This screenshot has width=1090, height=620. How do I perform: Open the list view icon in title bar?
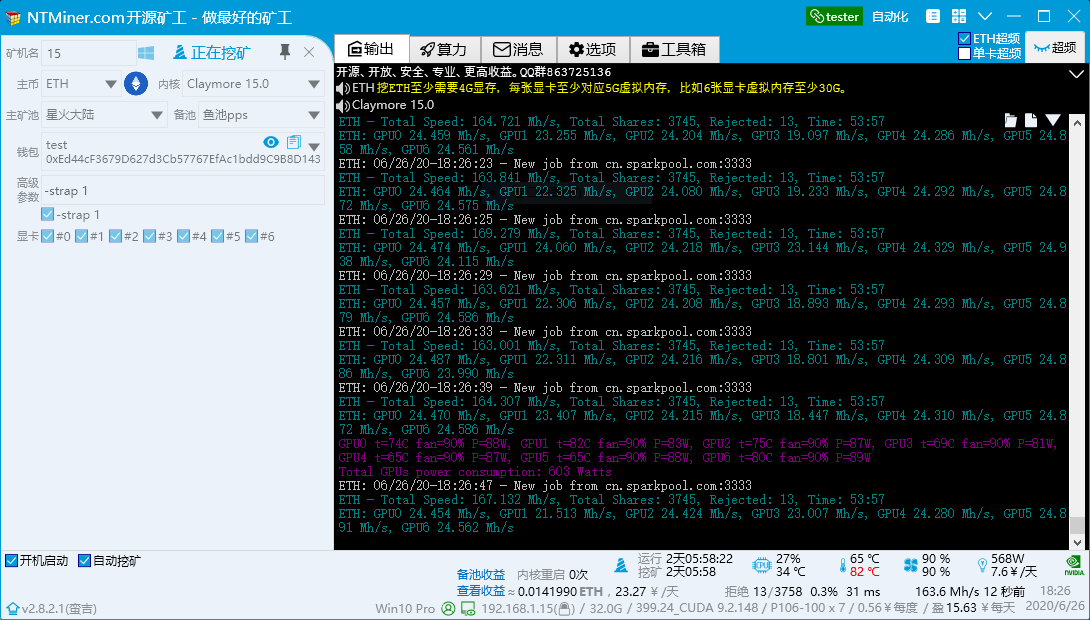point(933,16)
